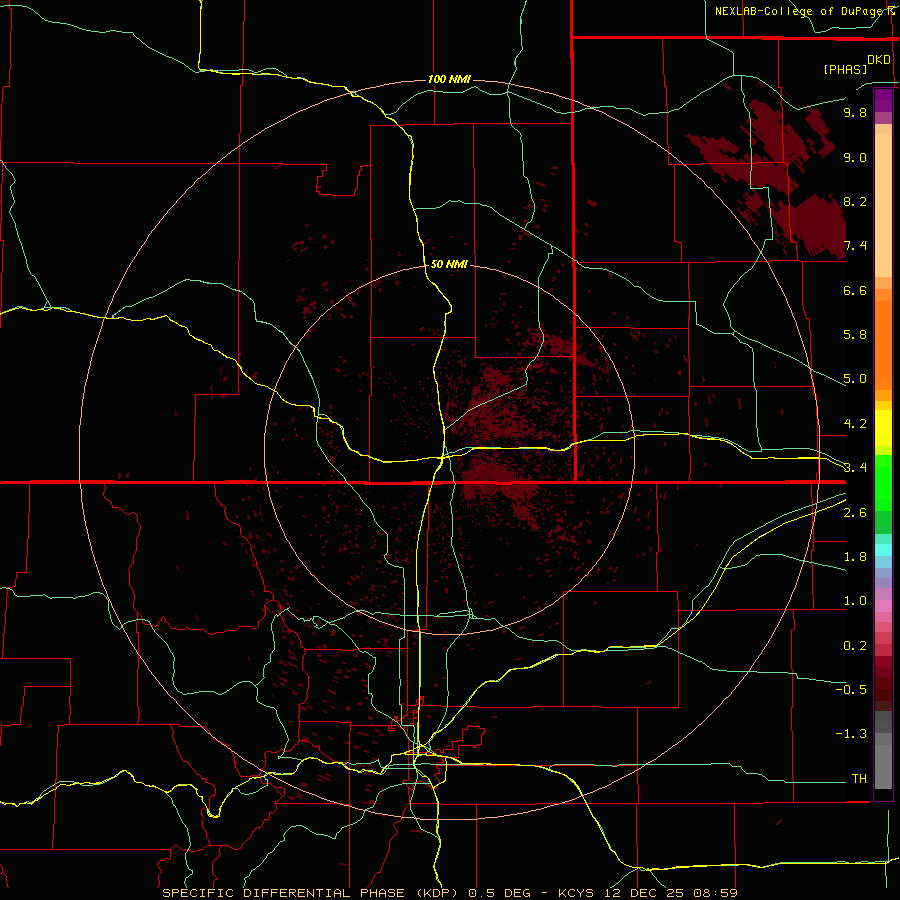Click the 2.6 color scale value

(855, 513)
